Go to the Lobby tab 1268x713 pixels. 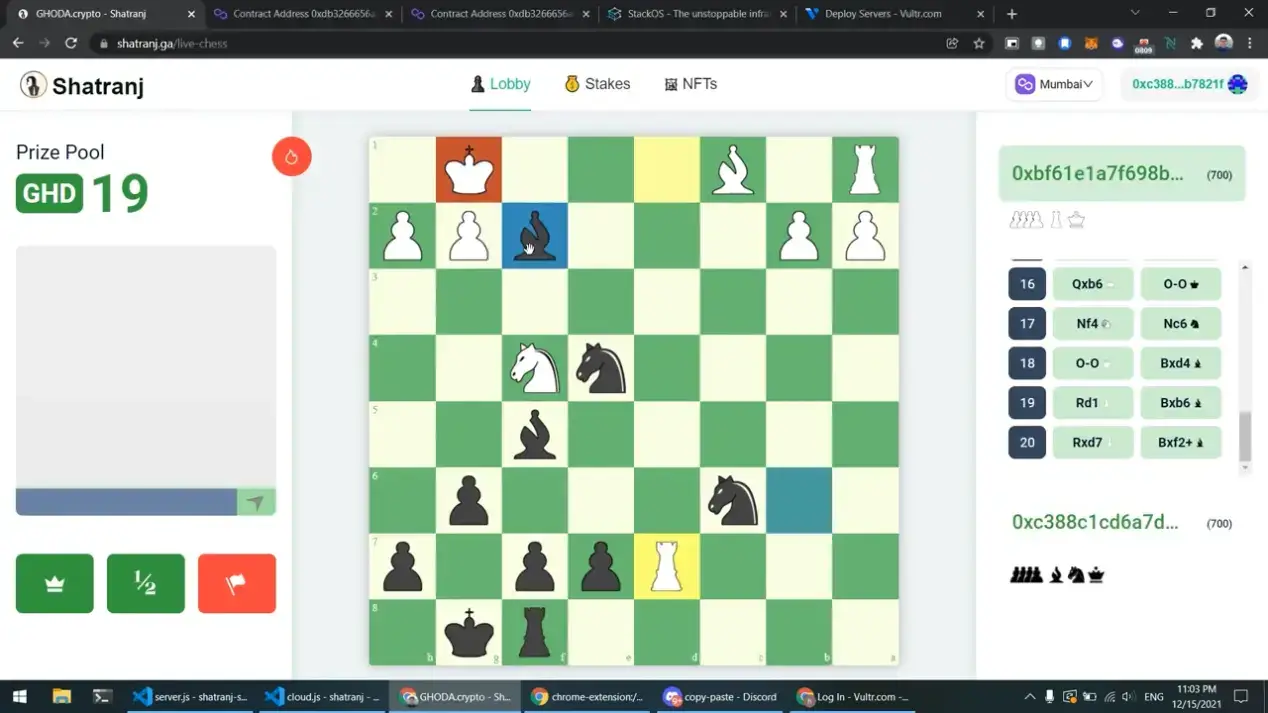tap(500, 85)
